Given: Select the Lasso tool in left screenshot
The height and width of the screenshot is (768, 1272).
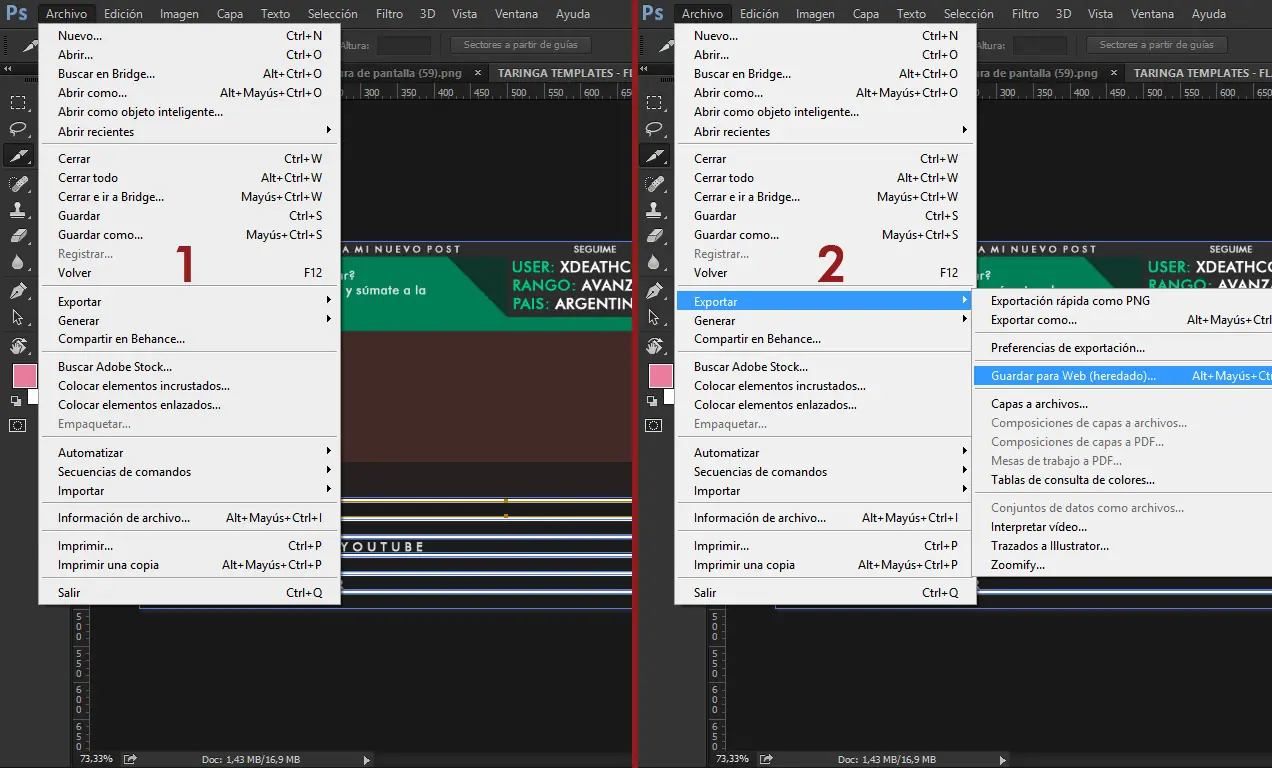Looking at the screenshot, I should click(x=18, y=129).
